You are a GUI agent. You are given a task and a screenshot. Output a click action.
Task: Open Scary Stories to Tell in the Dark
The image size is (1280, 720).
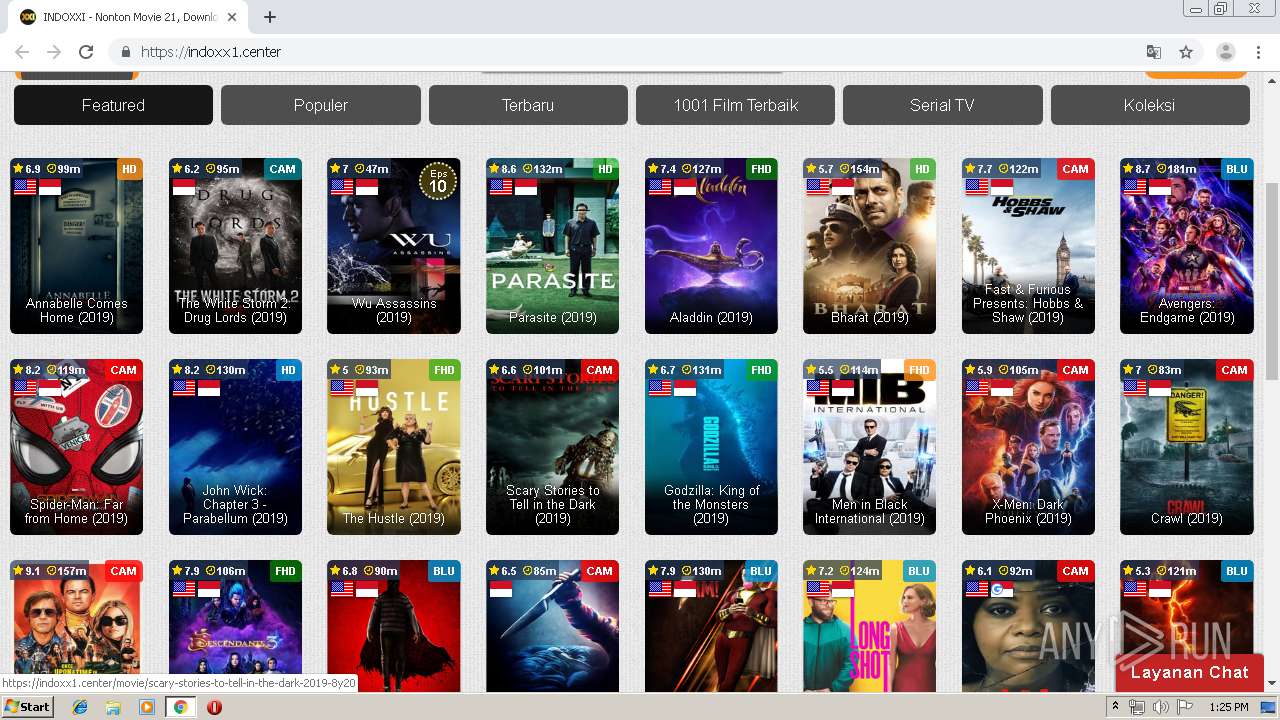click(x=552, y=447)
